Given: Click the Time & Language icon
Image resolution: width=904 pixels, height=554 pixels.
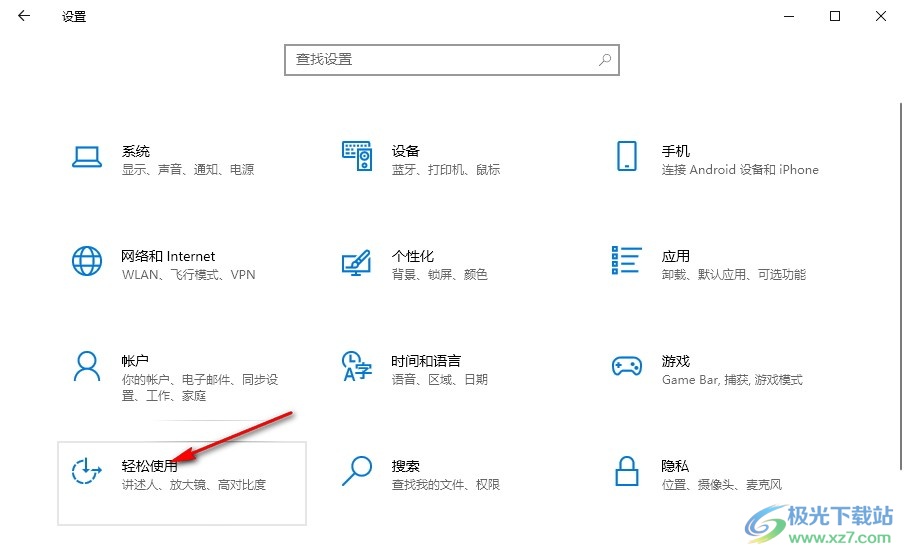Looking at the screenshot, I should pyautogui.click(x=357, y=366).
